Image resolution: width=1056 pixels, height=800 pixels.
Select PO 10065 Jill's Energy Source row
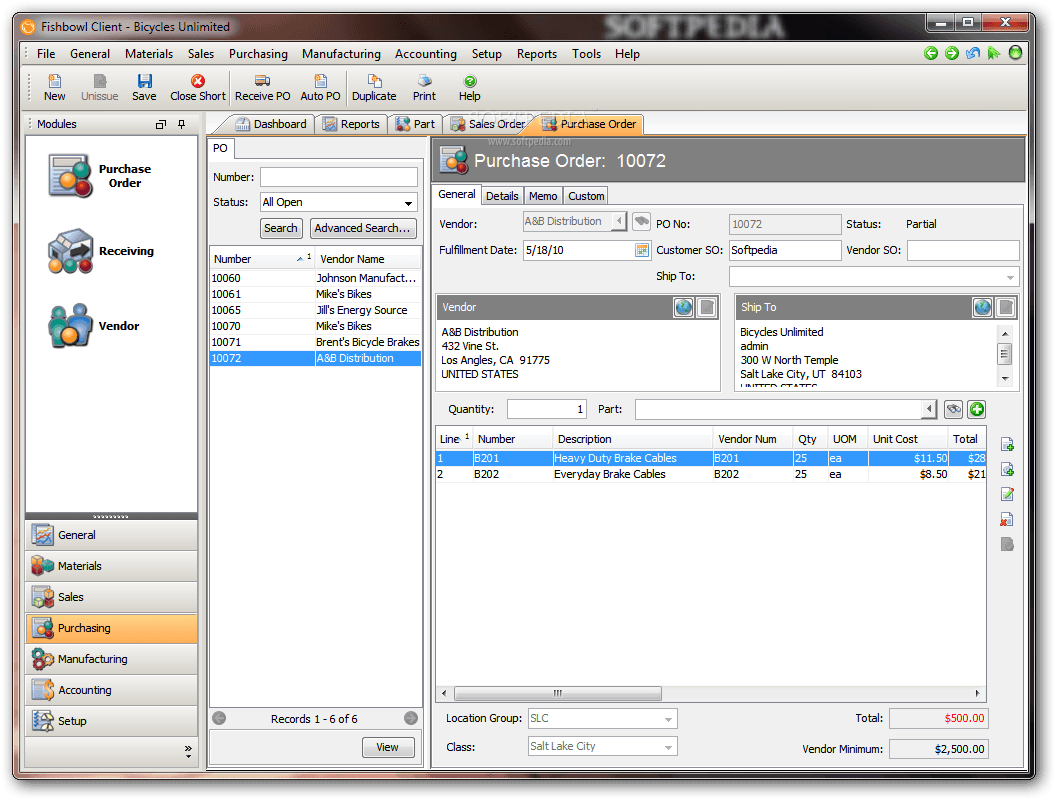[x=315, y=310]
